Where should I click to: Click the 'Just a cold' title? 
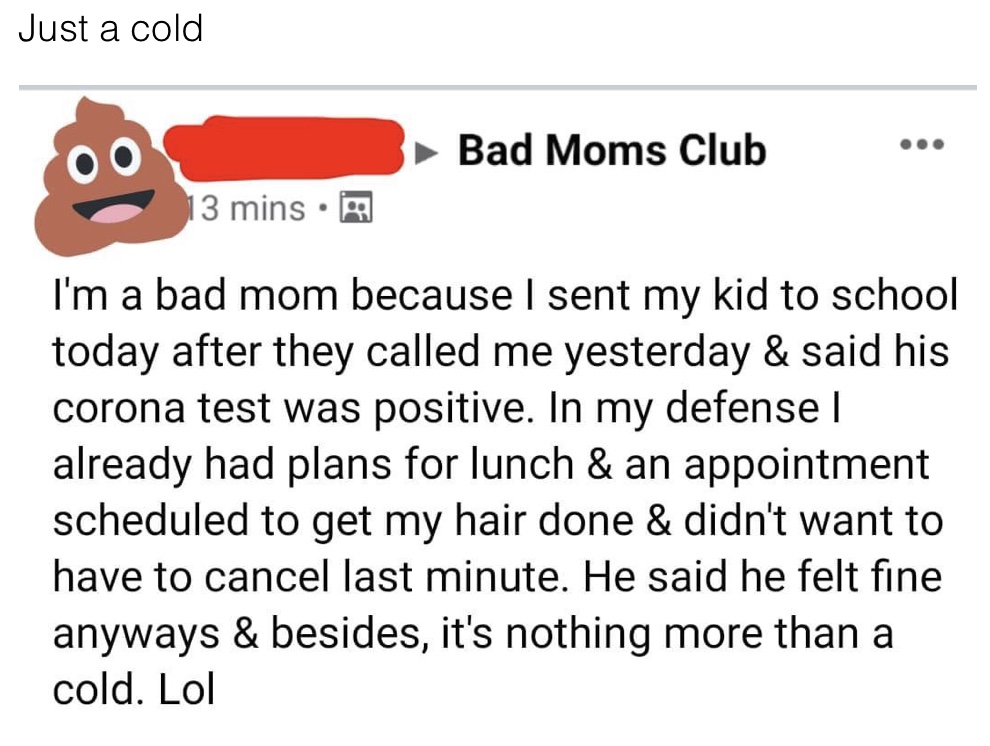click(x=110, y=29)
